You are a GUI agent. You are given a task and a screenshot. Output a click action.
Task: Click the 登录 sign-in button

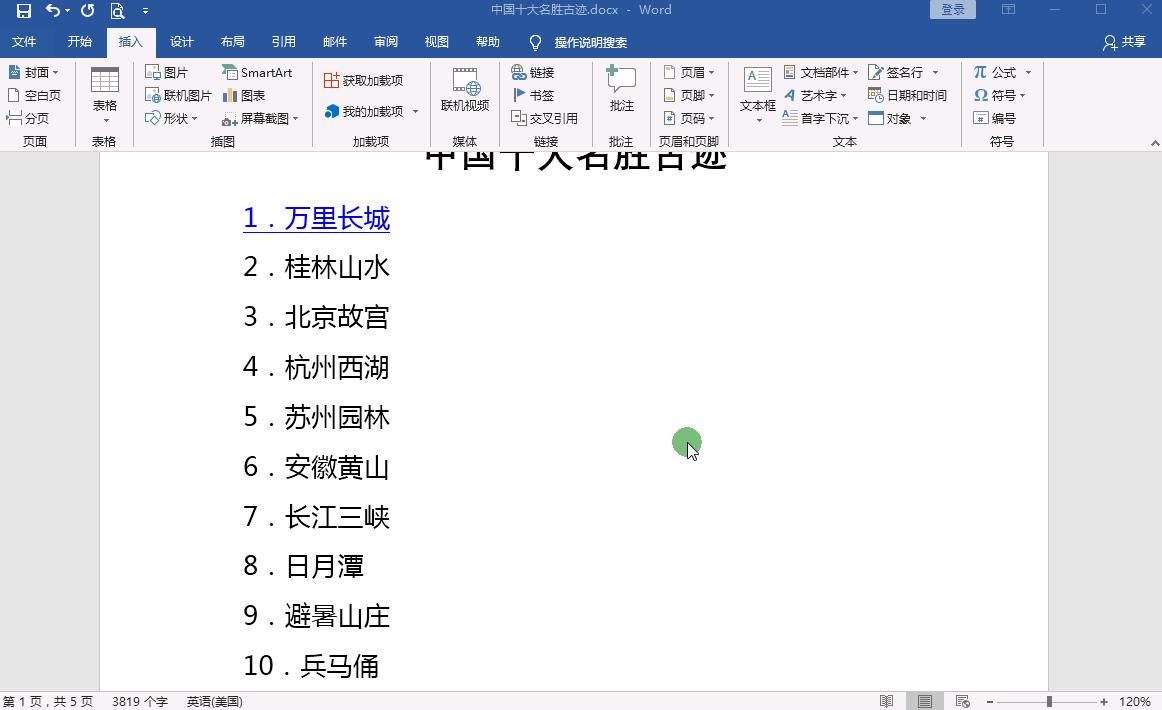coord(951,8)
